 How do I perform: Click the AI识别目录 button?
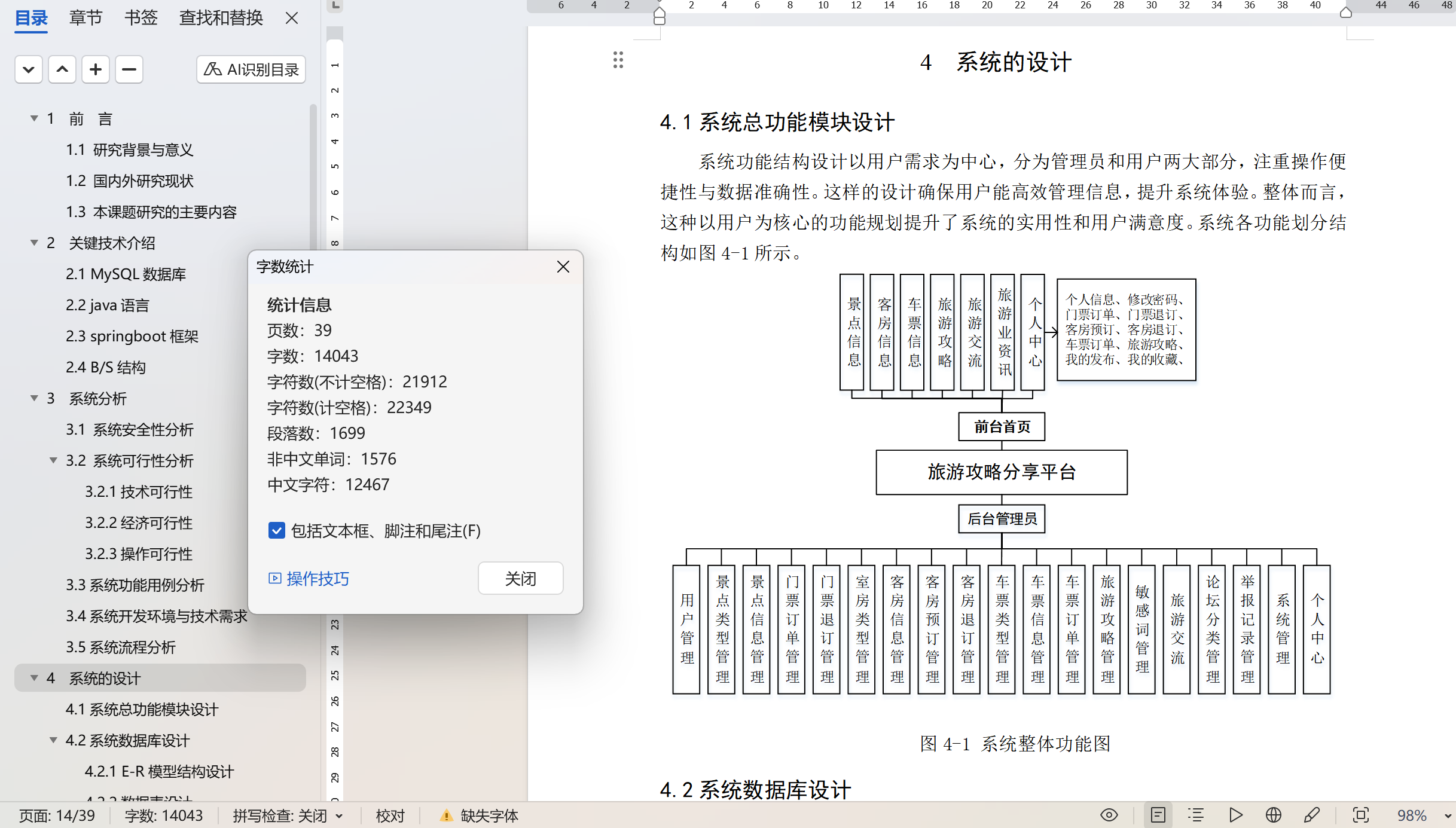coord(251,69)
